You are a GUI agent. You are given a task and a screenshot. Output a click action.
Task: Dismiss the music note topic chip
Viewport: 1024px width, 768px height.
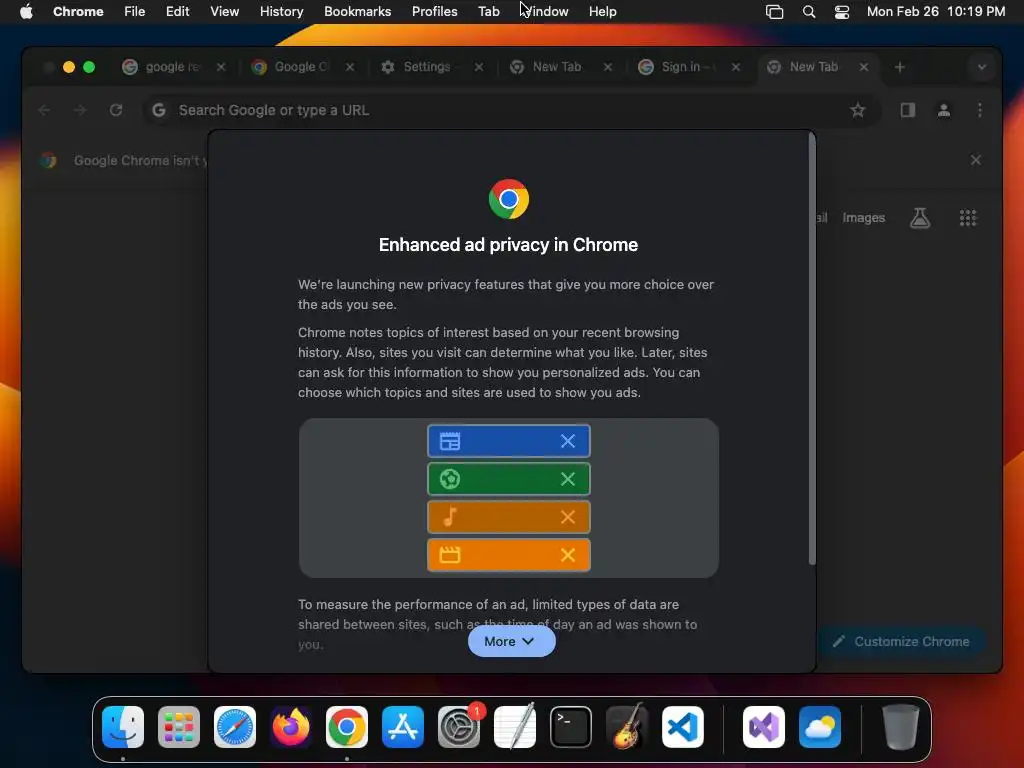pyautogui.click(x=568, y=517)
